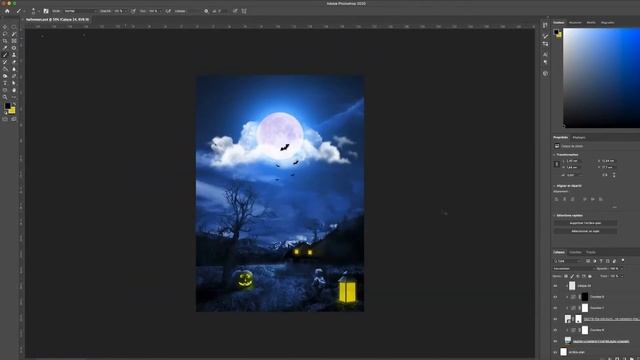
Task: Pick a color in the blue color field
Action: click(x=602, y=78)
